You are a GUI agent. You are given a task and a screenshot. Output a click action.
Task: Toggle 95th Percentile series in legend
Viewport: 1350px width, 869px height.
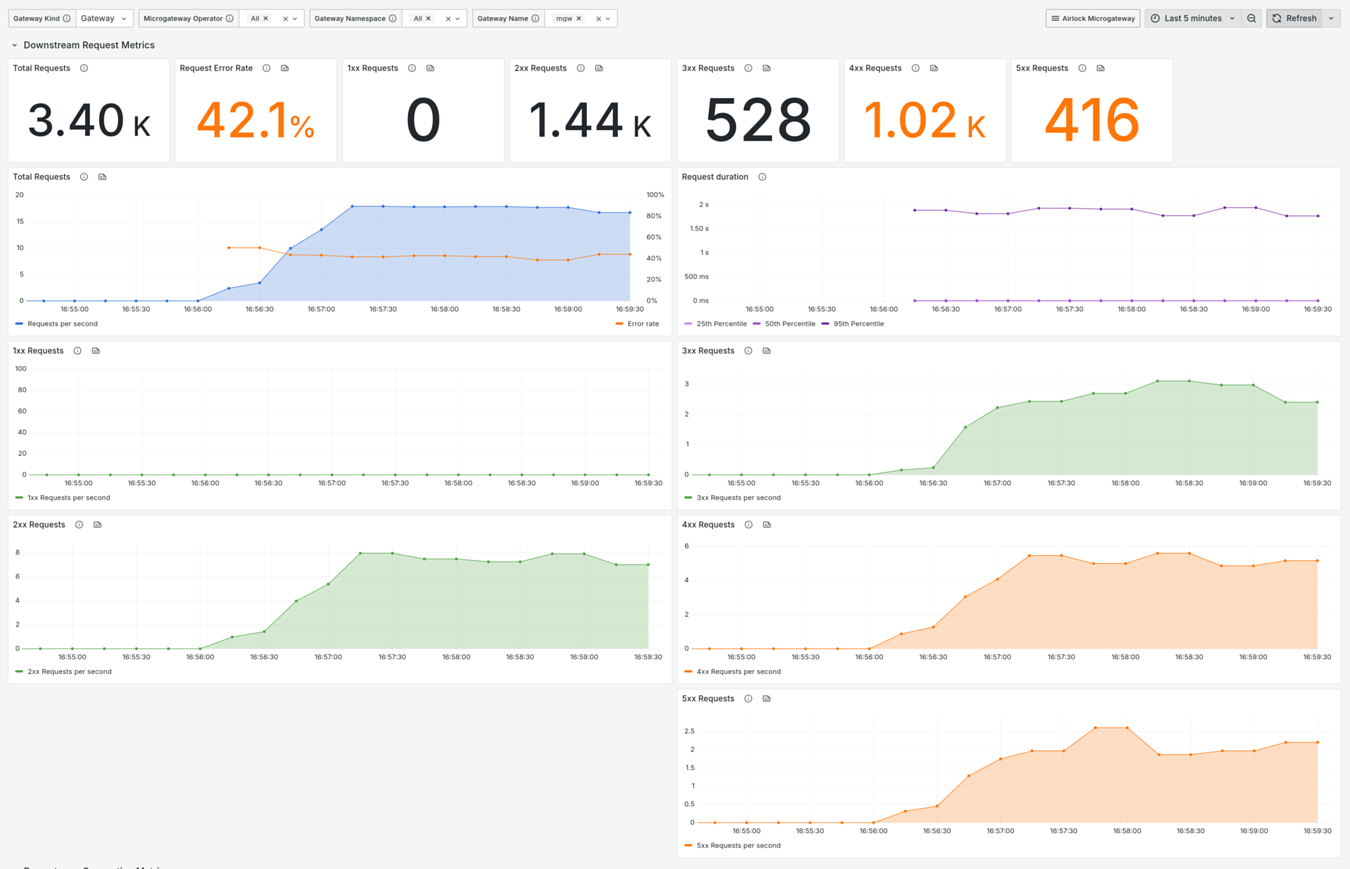coord(851,324)
